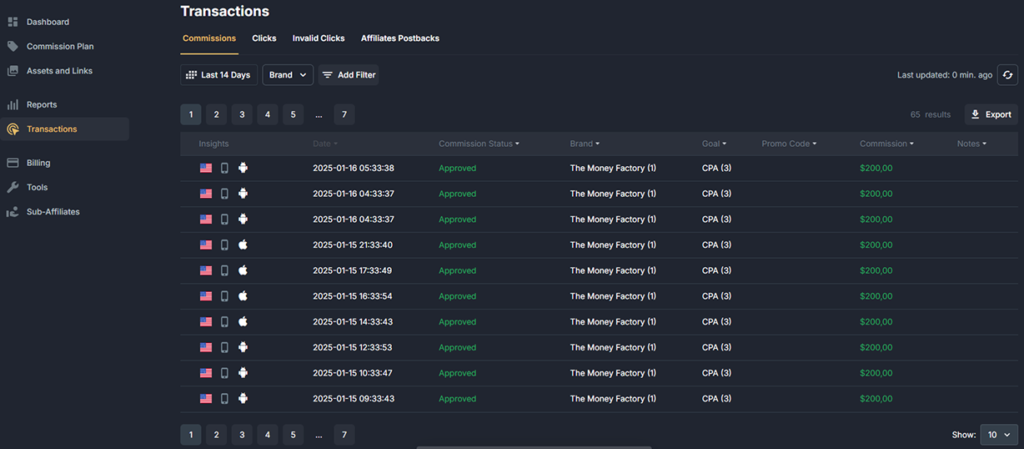The image size is (1024, 449).
Task: Open the Brand filter dropdown
Action: (288, 75)
